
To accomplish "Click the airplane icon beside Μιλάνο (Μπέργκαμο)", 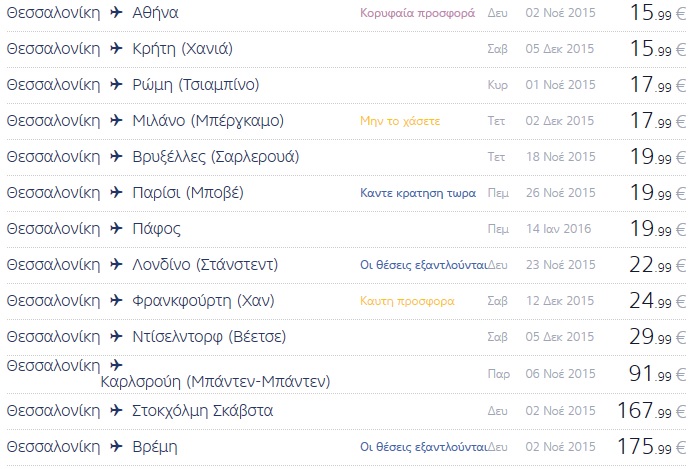I will pyautogui.click(x=116, y=120).
